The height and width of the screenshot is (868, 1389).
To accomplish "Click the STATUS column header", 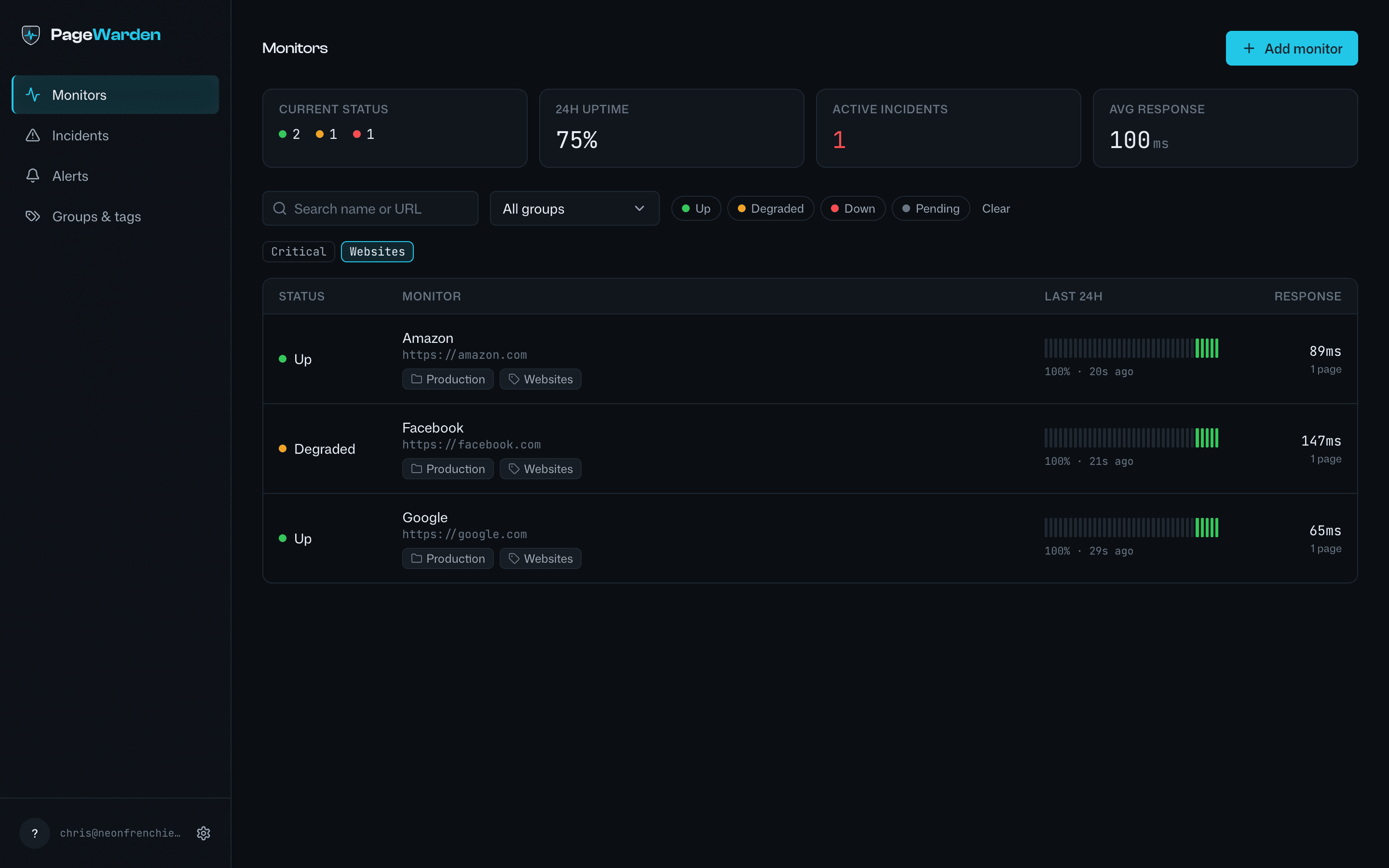I will (301, 296).
